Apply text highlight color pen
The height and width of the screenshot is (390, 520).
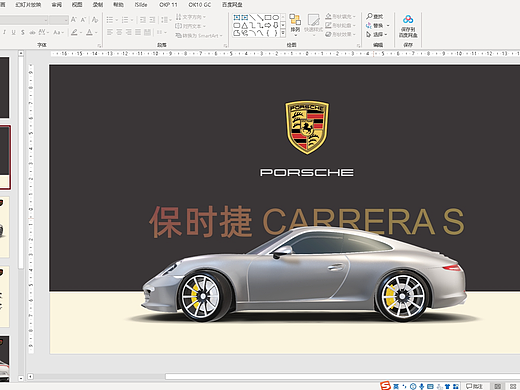75,32
